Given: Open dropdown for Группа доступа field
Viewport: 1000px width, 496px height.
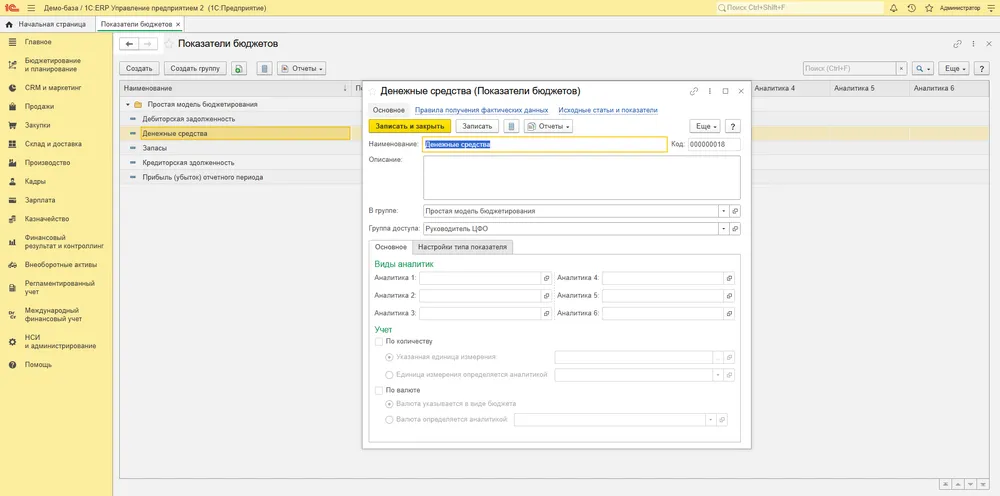Looking at the screenshot, I should click(x=724, y=228).
